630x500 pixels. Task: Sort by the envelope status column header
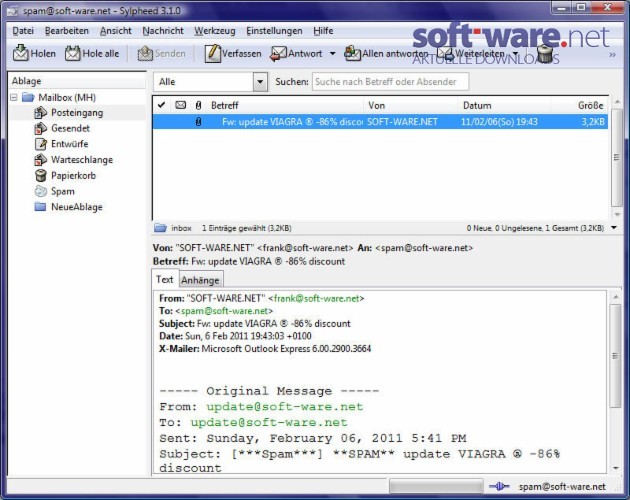[x=180, y=105]
